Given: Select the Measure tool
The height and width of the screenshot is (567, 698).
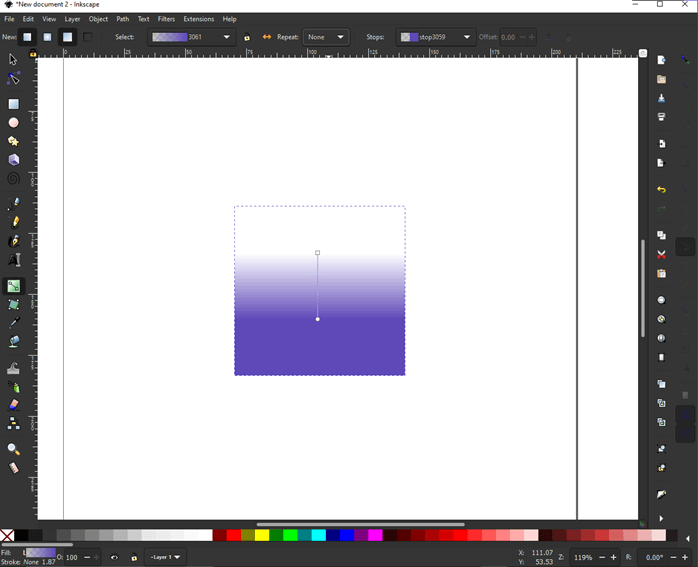Looking at the screenshot, I should pos(13,468).
